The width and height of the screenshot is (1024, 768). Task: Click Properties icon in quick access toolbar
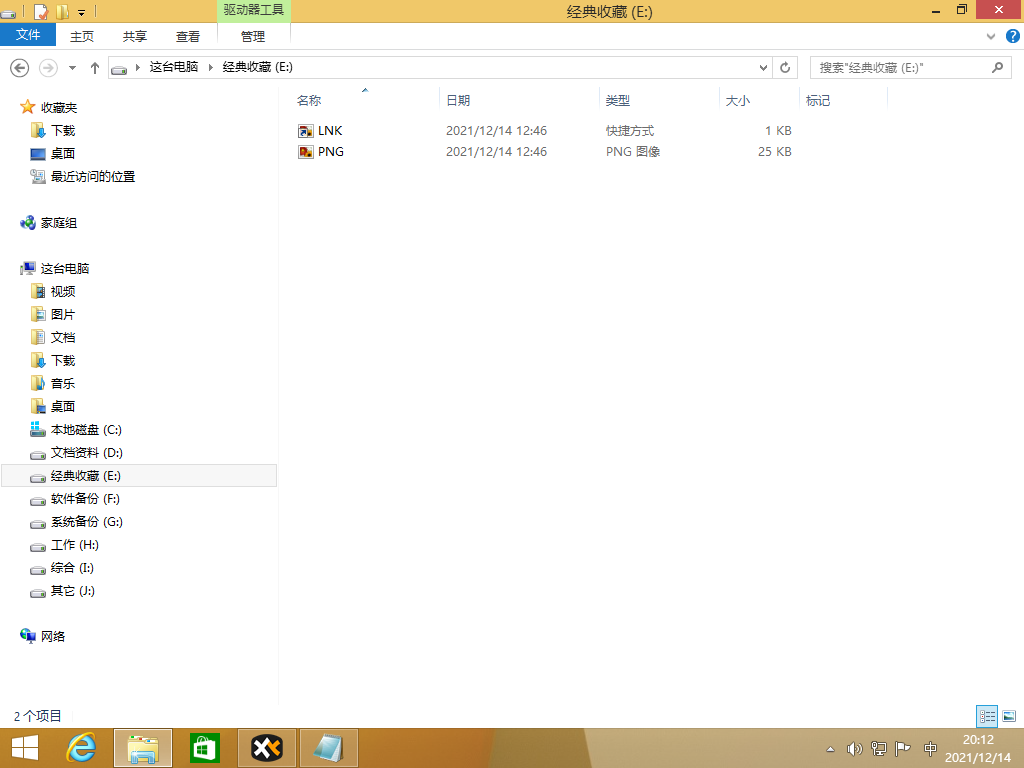(x=41, y=12)
